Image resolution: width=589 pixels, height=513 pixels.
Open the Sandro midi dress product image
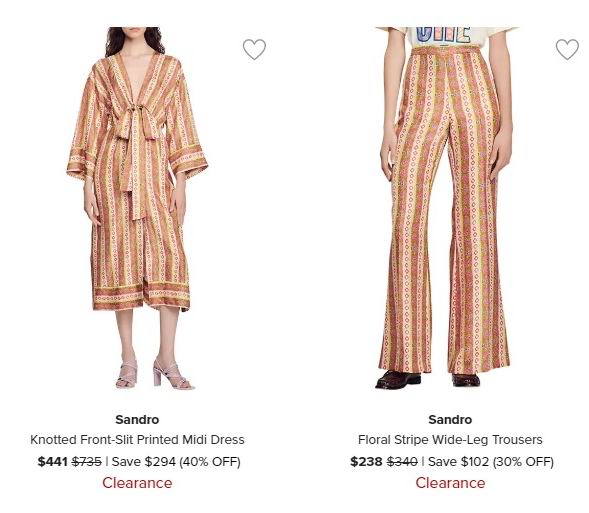137,208
